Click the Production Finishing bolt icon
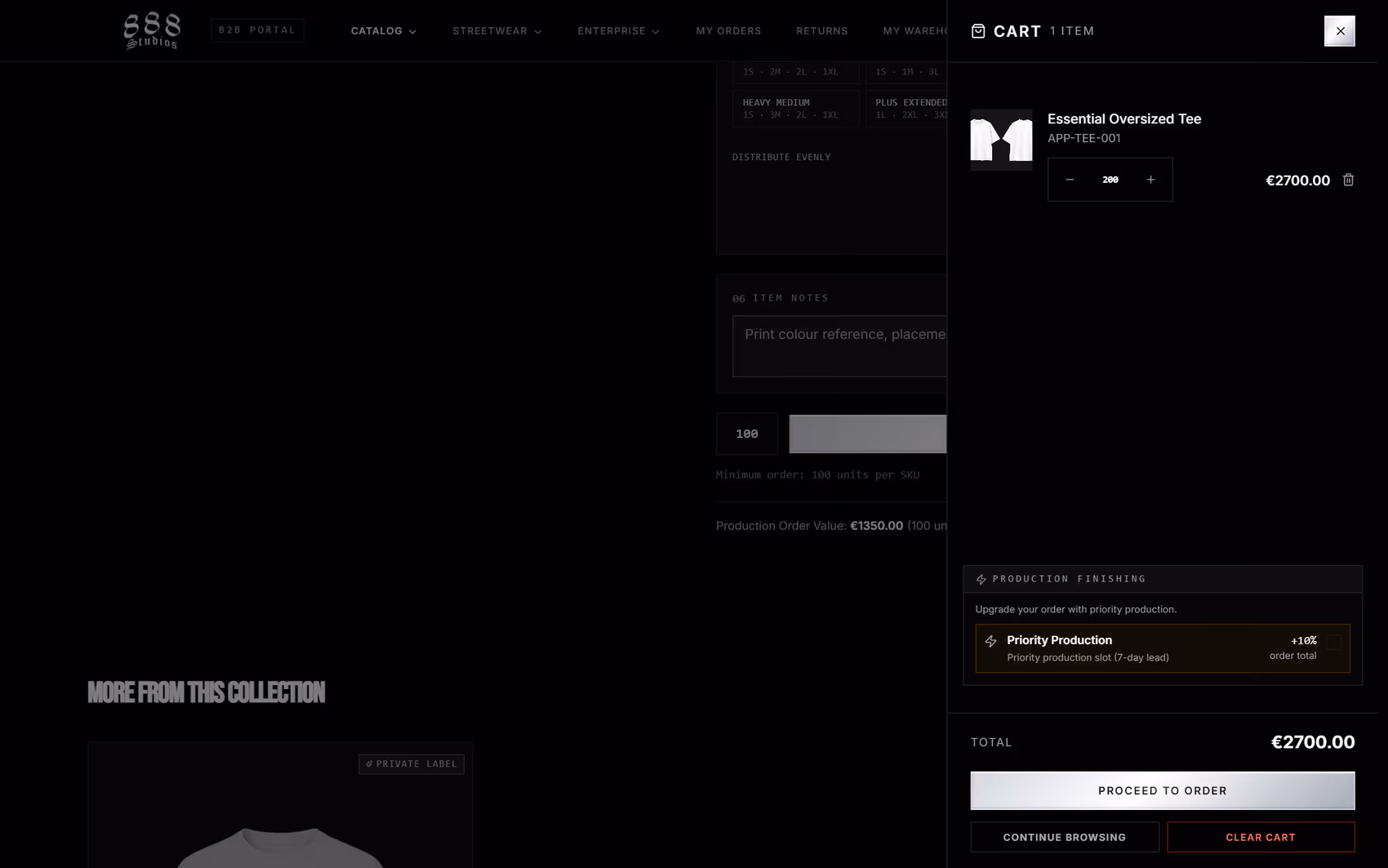This screenshot has height=868, width=1388. (x=981, y=579)
